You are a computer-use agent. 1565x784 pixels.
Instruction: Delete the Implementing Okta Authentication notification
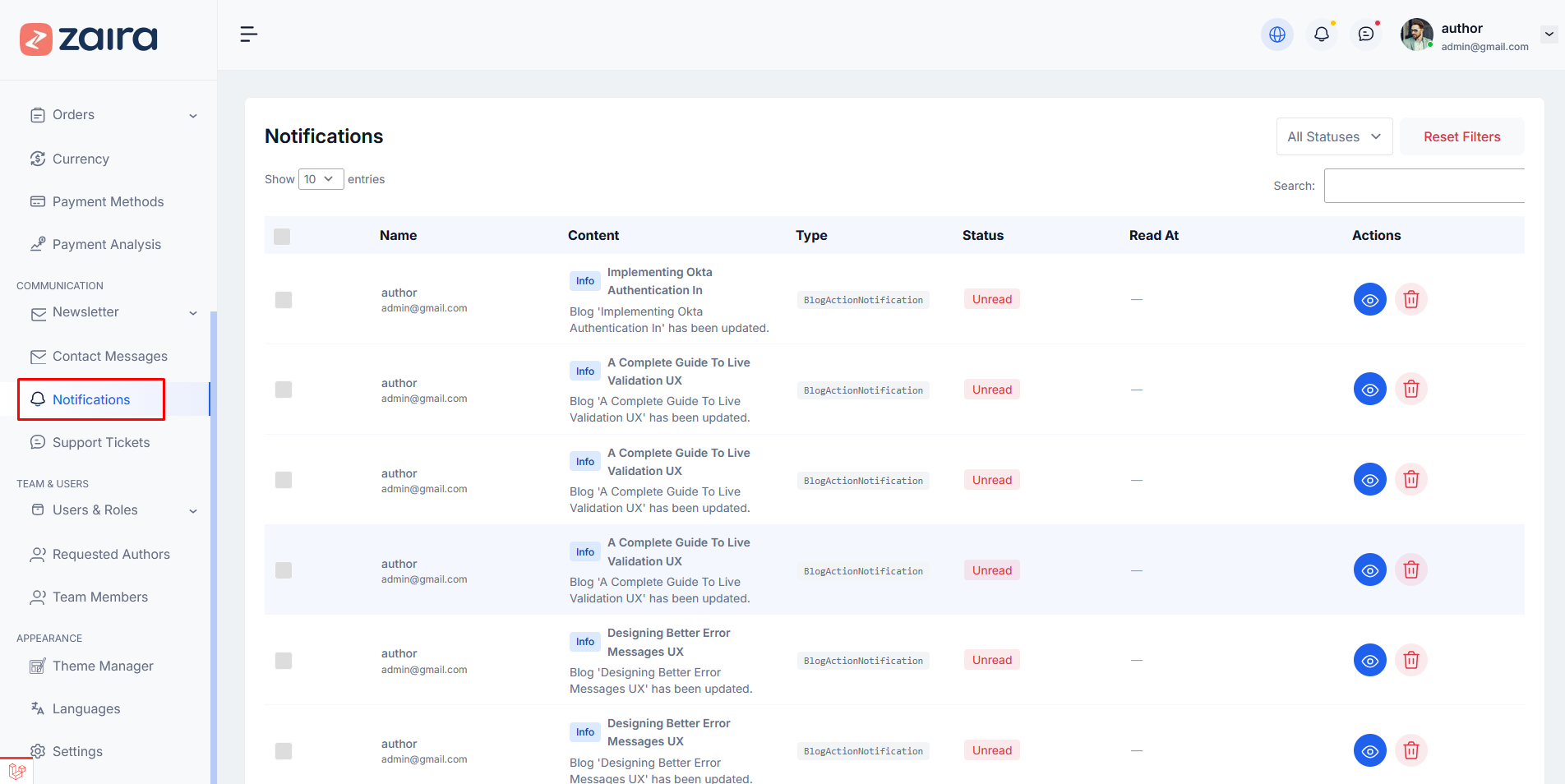pyautogui.click(x=1410, y=299)
